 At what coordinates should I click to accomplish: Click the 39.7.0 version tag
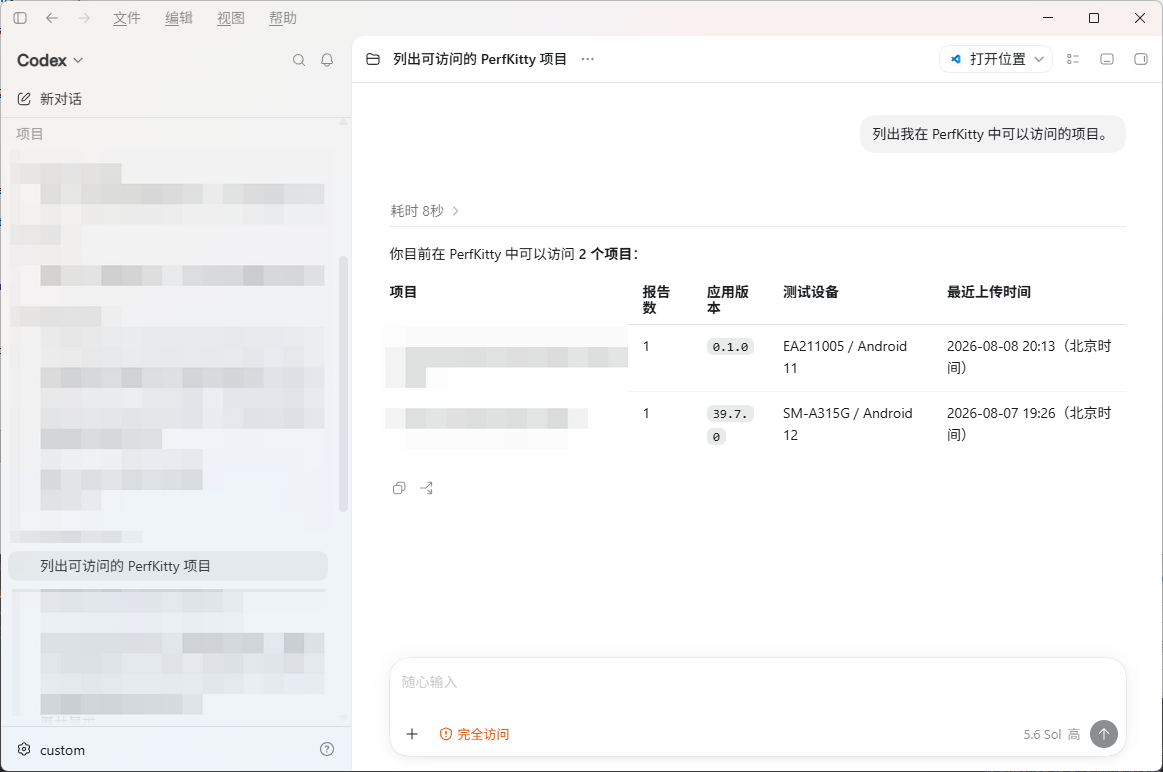click(730, 425)
